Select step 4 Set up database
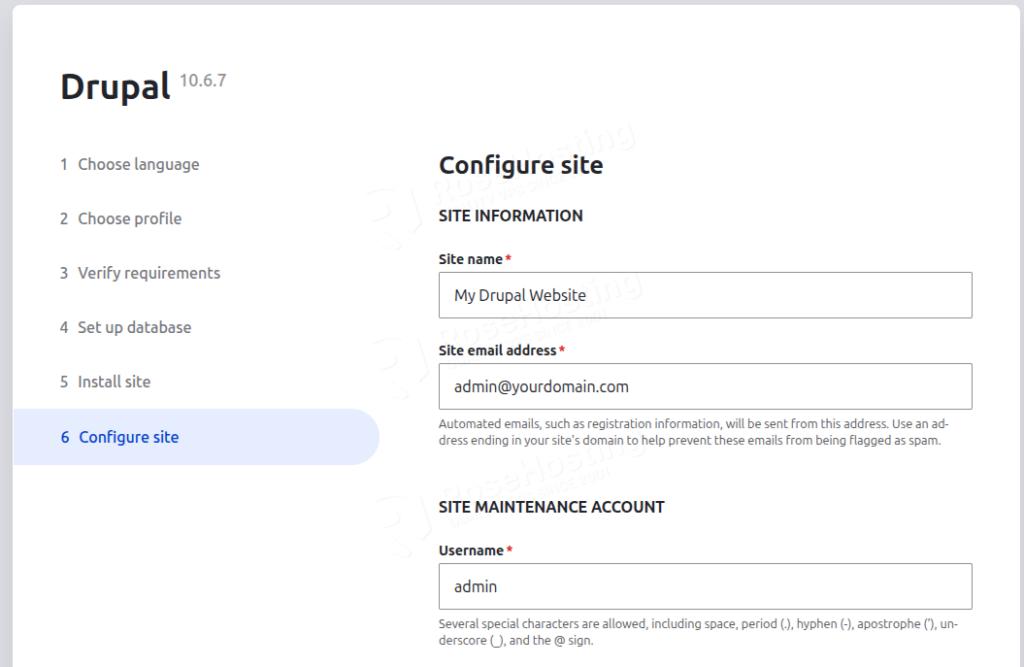This screenshot has width=1024, height=667. [125, 327]
